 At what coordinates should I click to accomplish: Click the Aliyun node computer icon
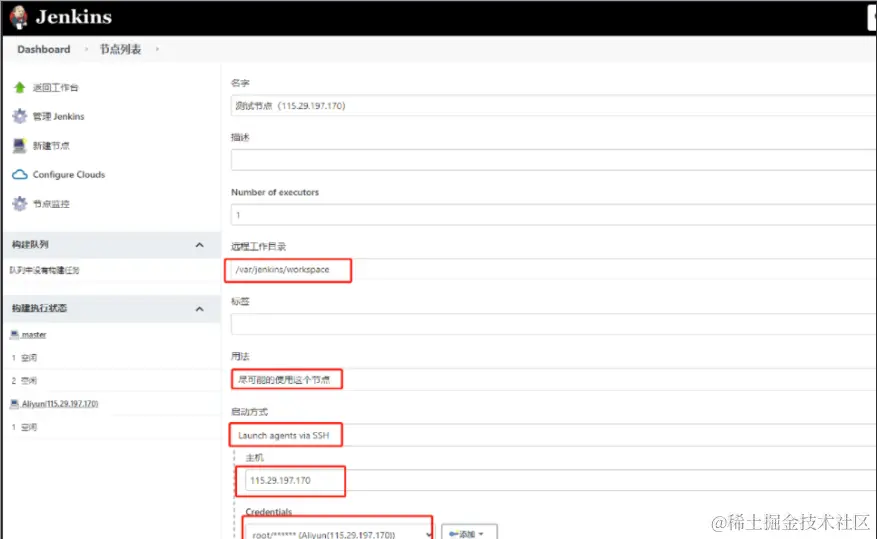(x=15, y=403)
